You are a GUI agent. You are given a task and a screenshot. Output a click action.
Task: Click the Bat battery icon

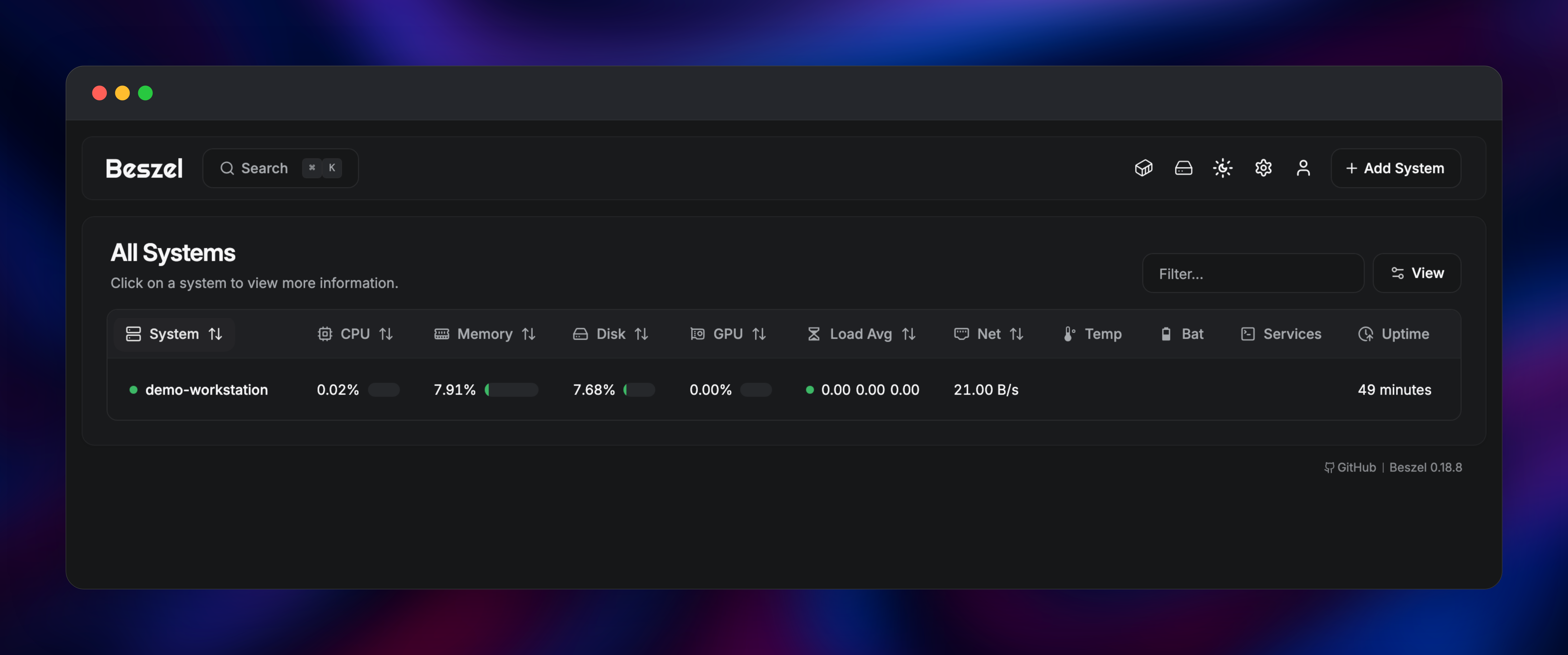pos(1166,334)
